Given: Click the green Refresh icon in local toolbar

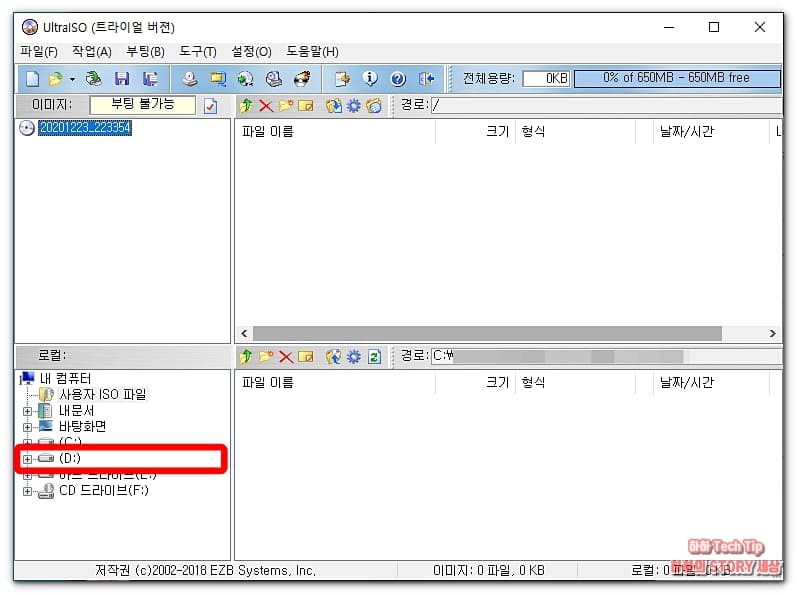Looking at the screenshot, I should [374, 357].
